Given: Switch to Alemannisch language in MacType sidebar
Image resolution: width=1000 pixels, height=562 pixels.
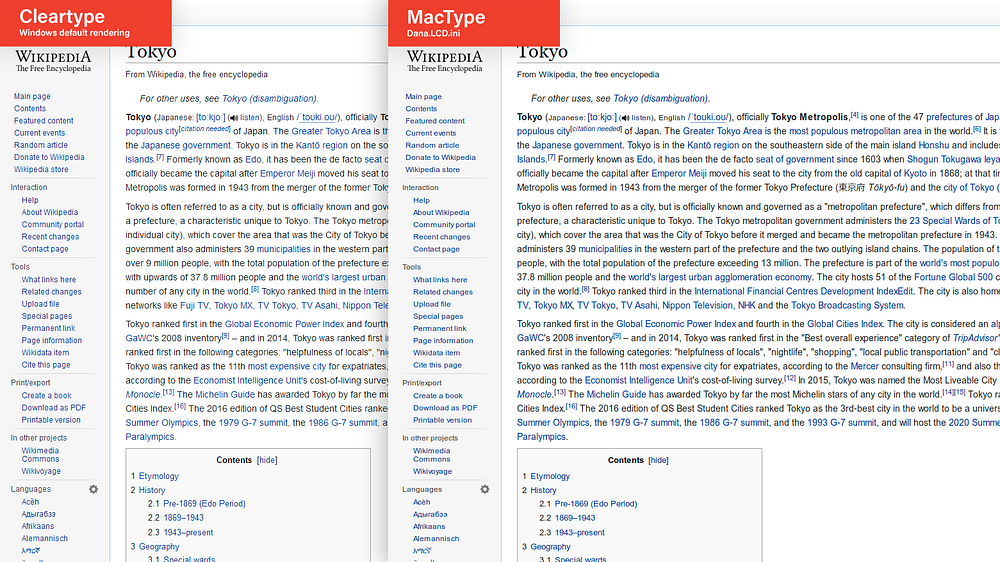Looking at the screenshot, I should point(436,538).
